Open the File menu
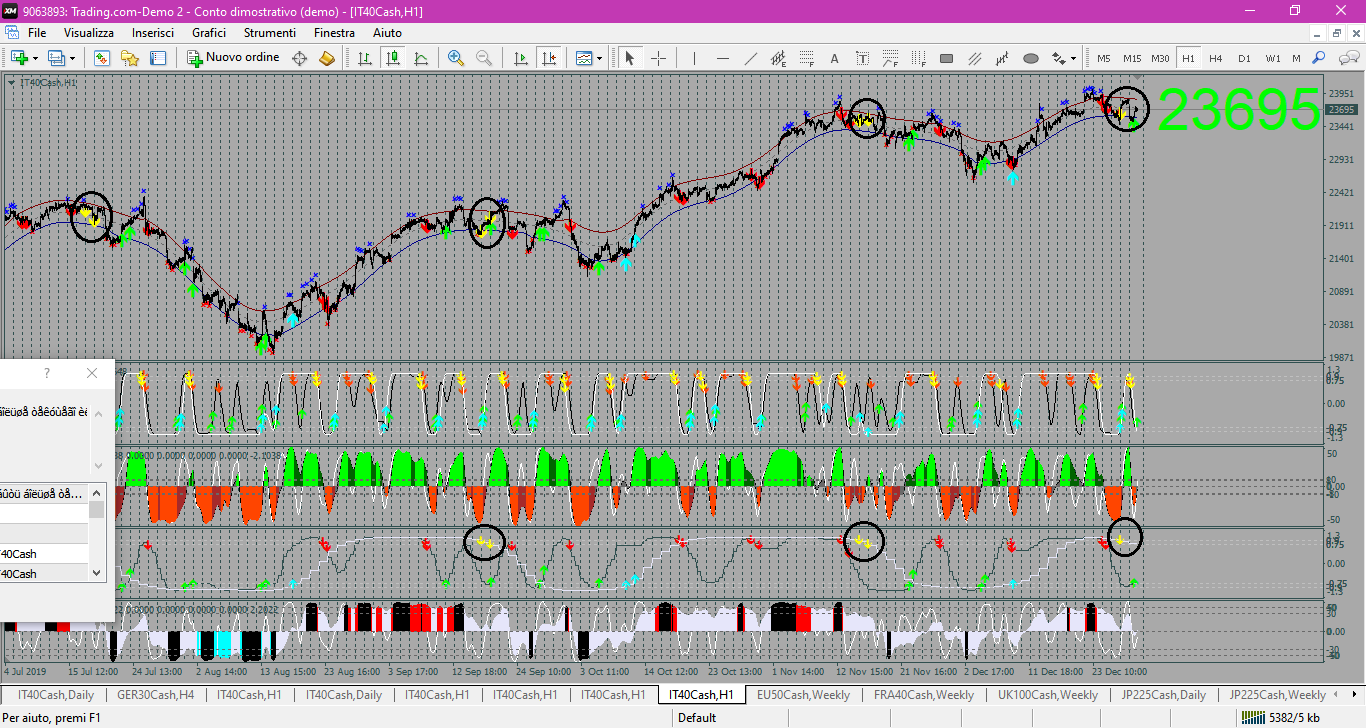Viewport: 1366px width, 728px height. tap(37, 33)
